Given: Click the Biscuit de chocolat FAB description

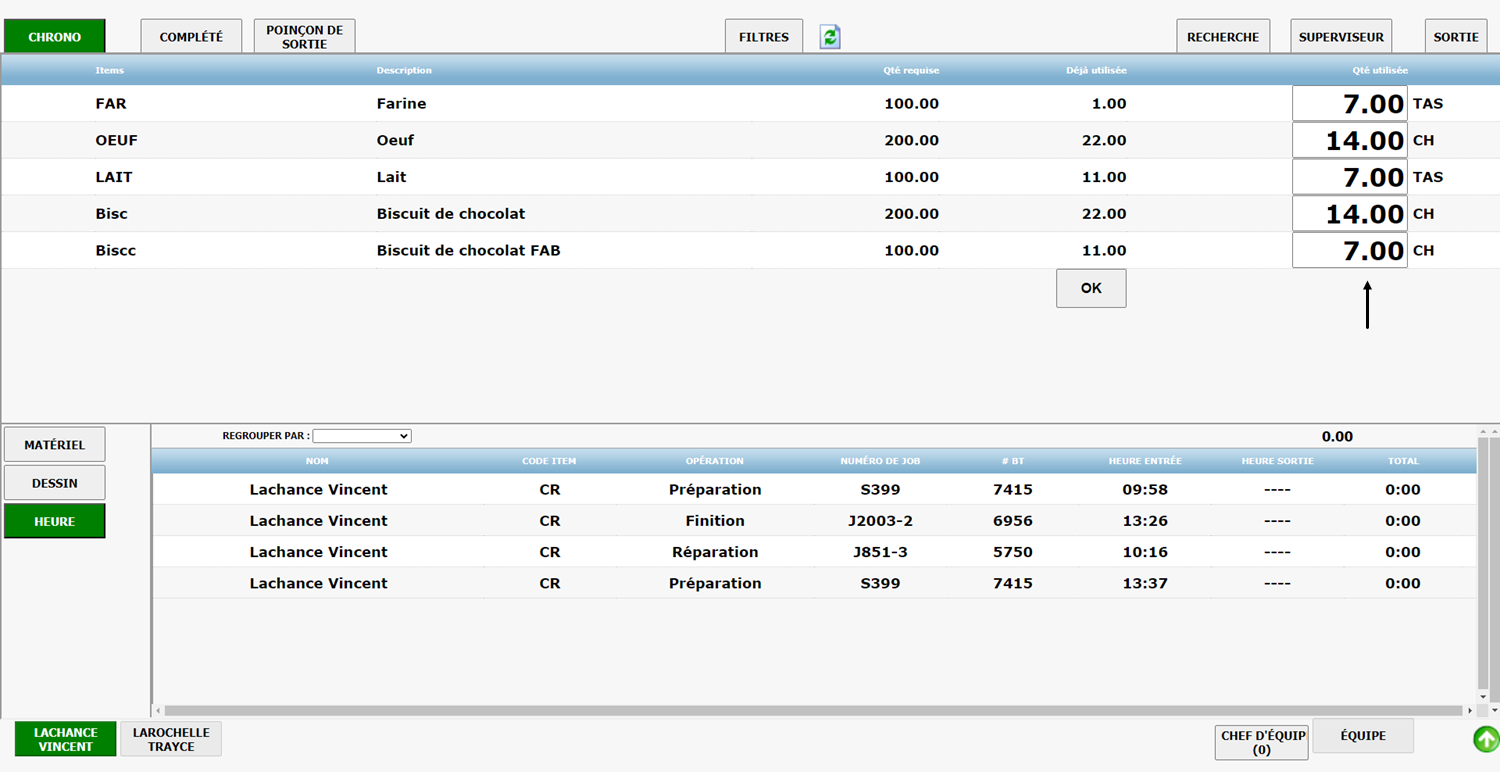Looking at the screenshot, I should (468, 251).
